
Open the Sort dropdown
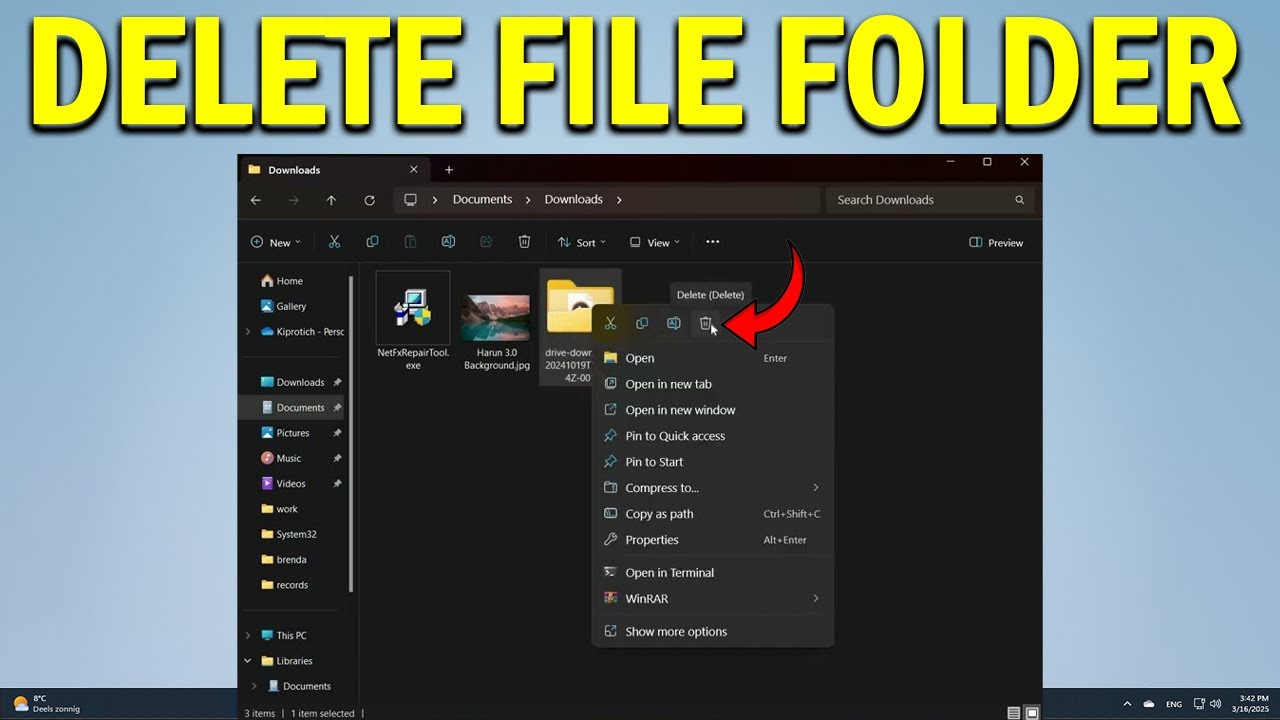580,243
